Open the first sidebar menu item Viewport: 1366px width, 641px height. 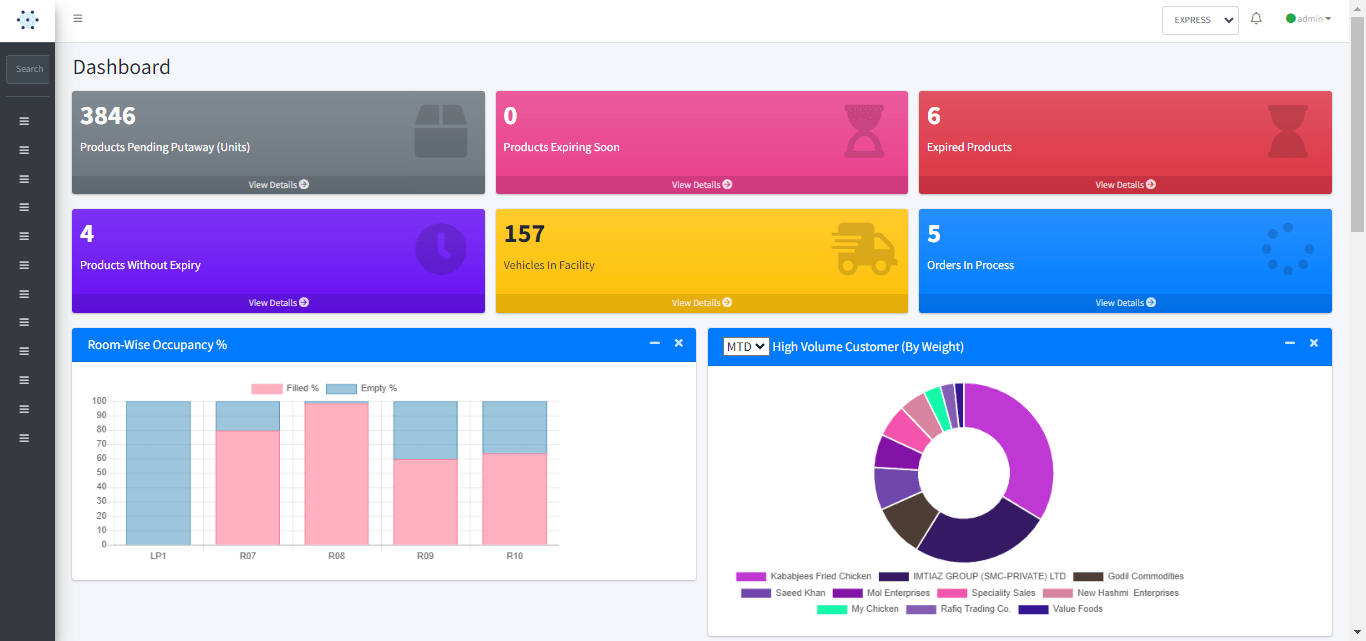[x=24, y=121]
